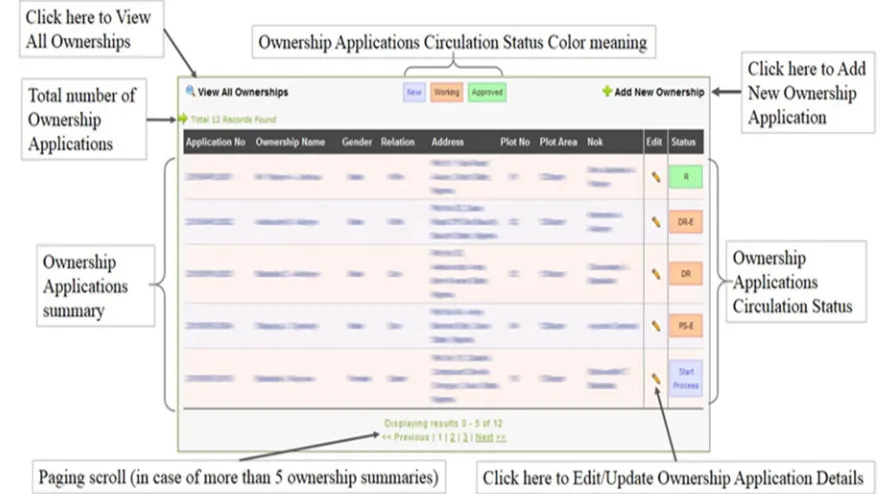Click the Nok column header
Viewport: 880px width, 494px height.
click(595, 142)
